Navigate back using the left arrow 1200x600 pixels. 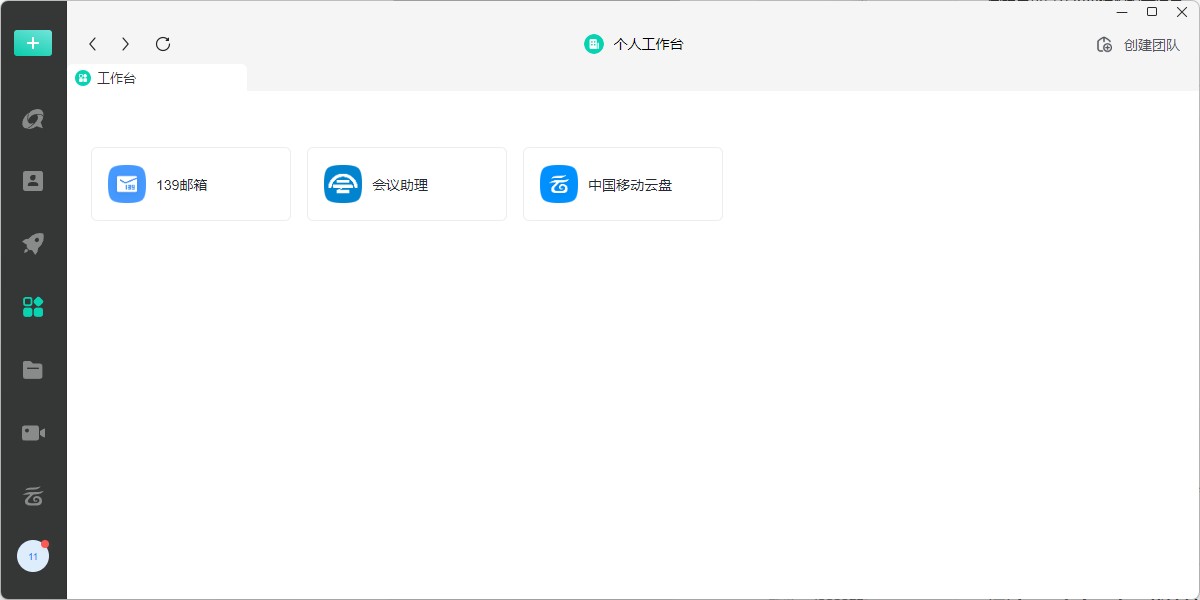tap(92, 44)
